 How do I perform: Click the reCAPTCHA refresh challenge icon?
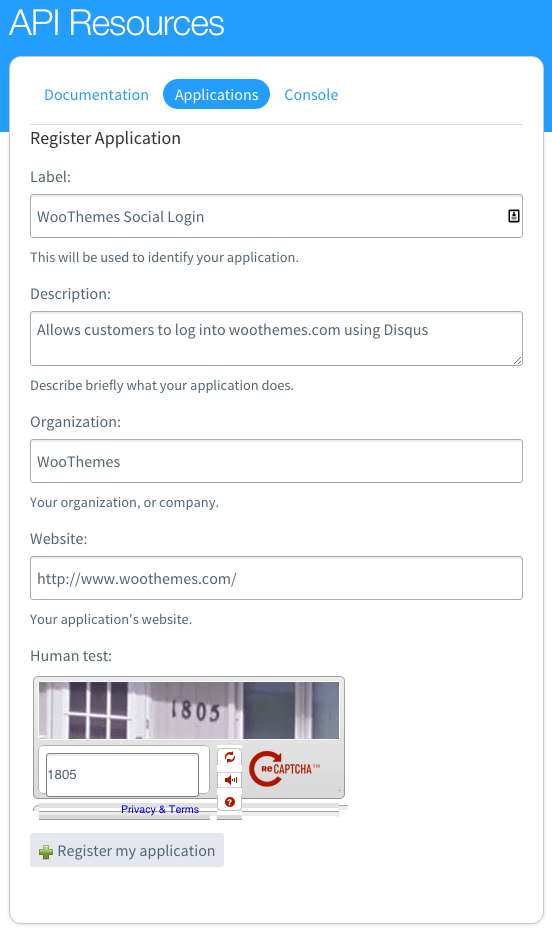tap(230, 757)
